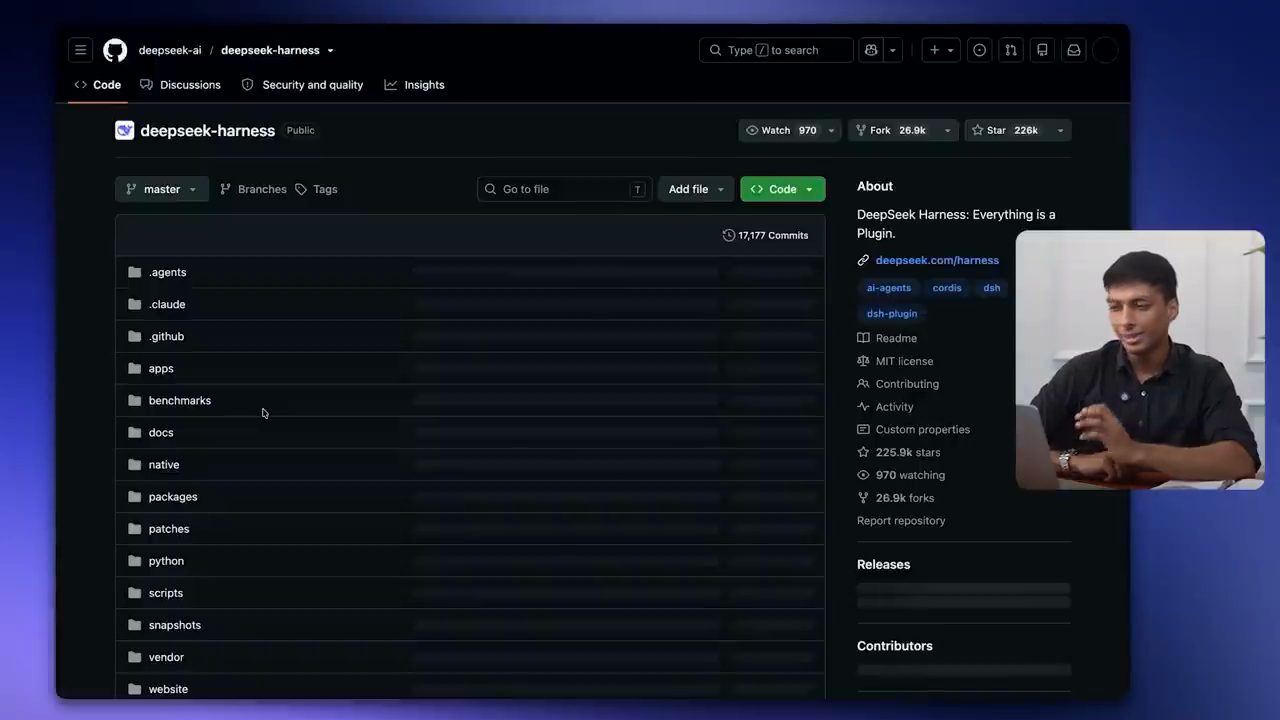Click the GitHub logo in the header

[115, 50]
